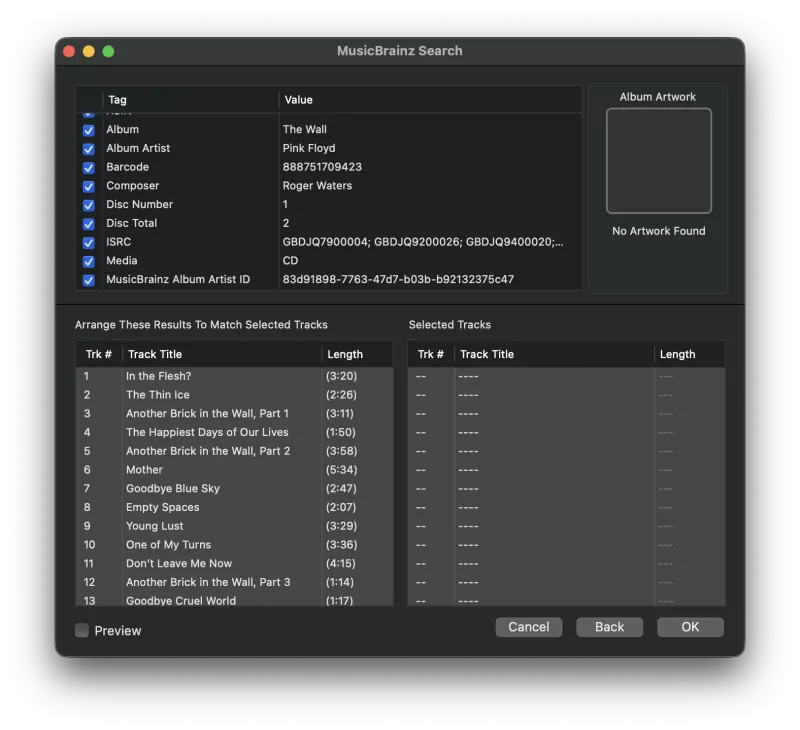Click Selected Tracks Track Title header
The image size is (800, 730).
[x=554, y=354]
